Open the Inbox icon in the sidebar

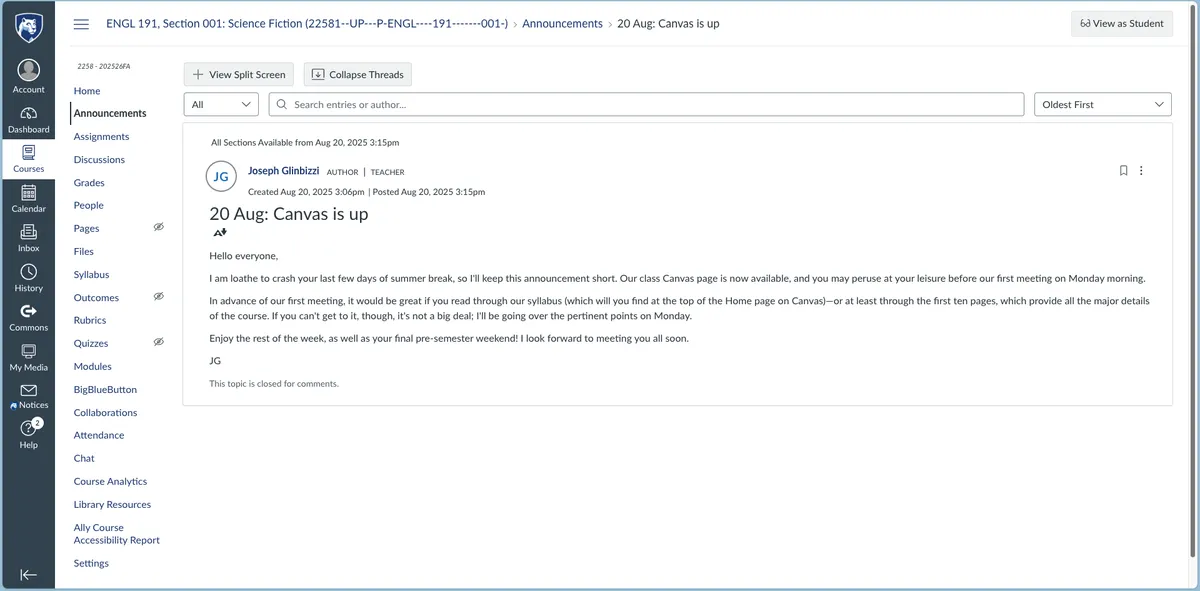tap(28, 233)
